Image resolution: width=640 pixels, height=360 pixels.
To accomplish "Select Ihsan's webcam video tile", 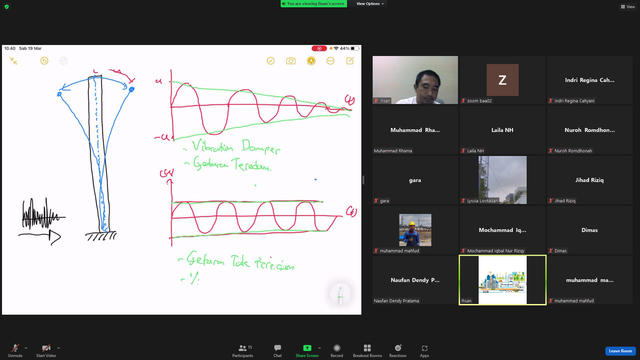I will tap(415, 80).
